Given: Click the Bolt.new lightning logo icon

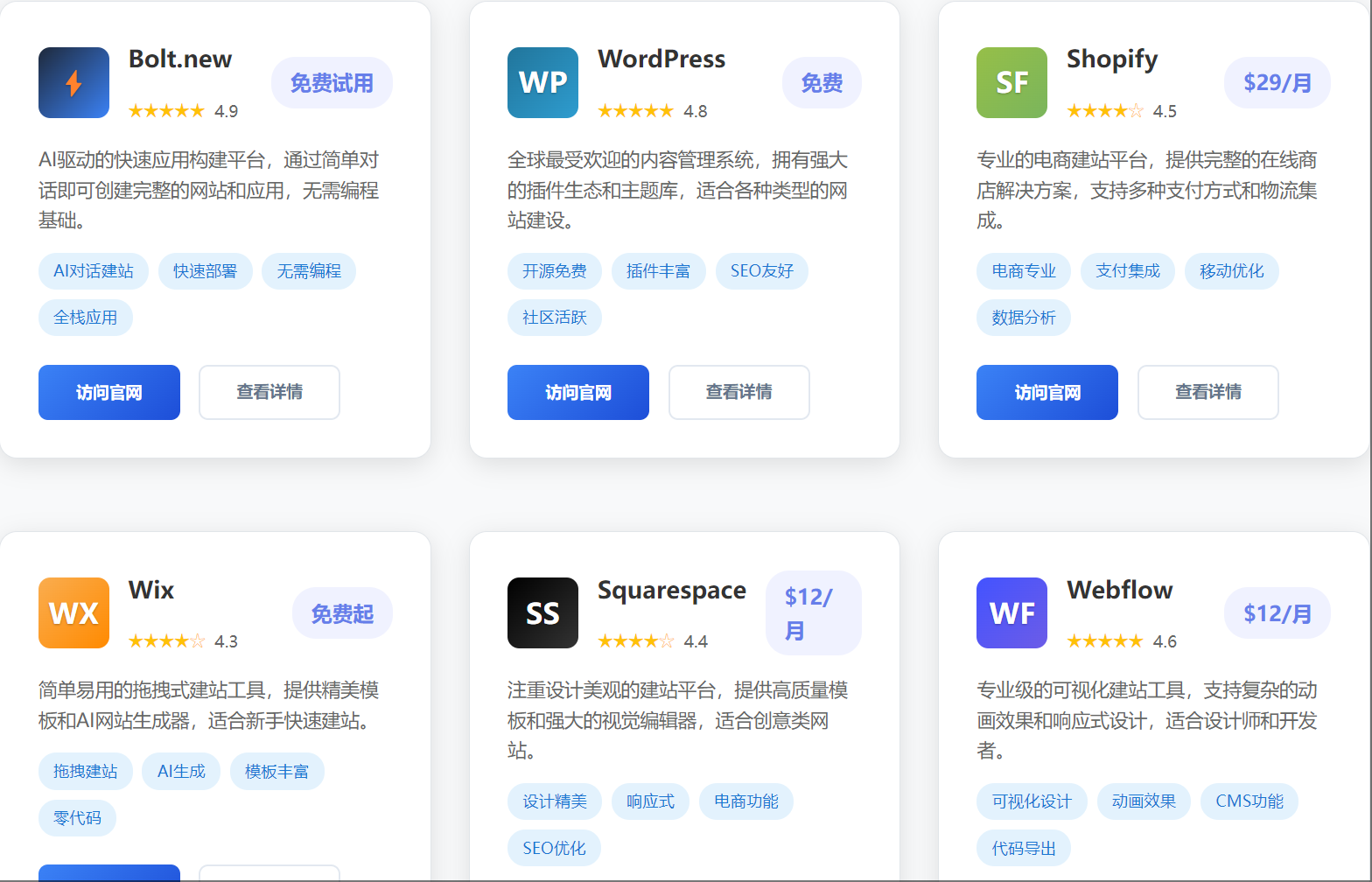Looking at the screenshot, I should tap(73, 83).
